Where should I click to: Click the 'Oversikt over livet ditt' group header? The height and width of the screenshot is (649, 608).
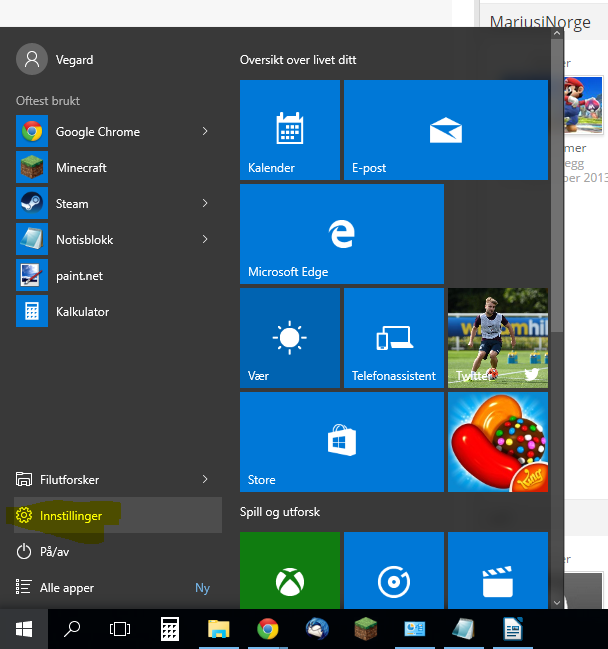click(298, 60)
